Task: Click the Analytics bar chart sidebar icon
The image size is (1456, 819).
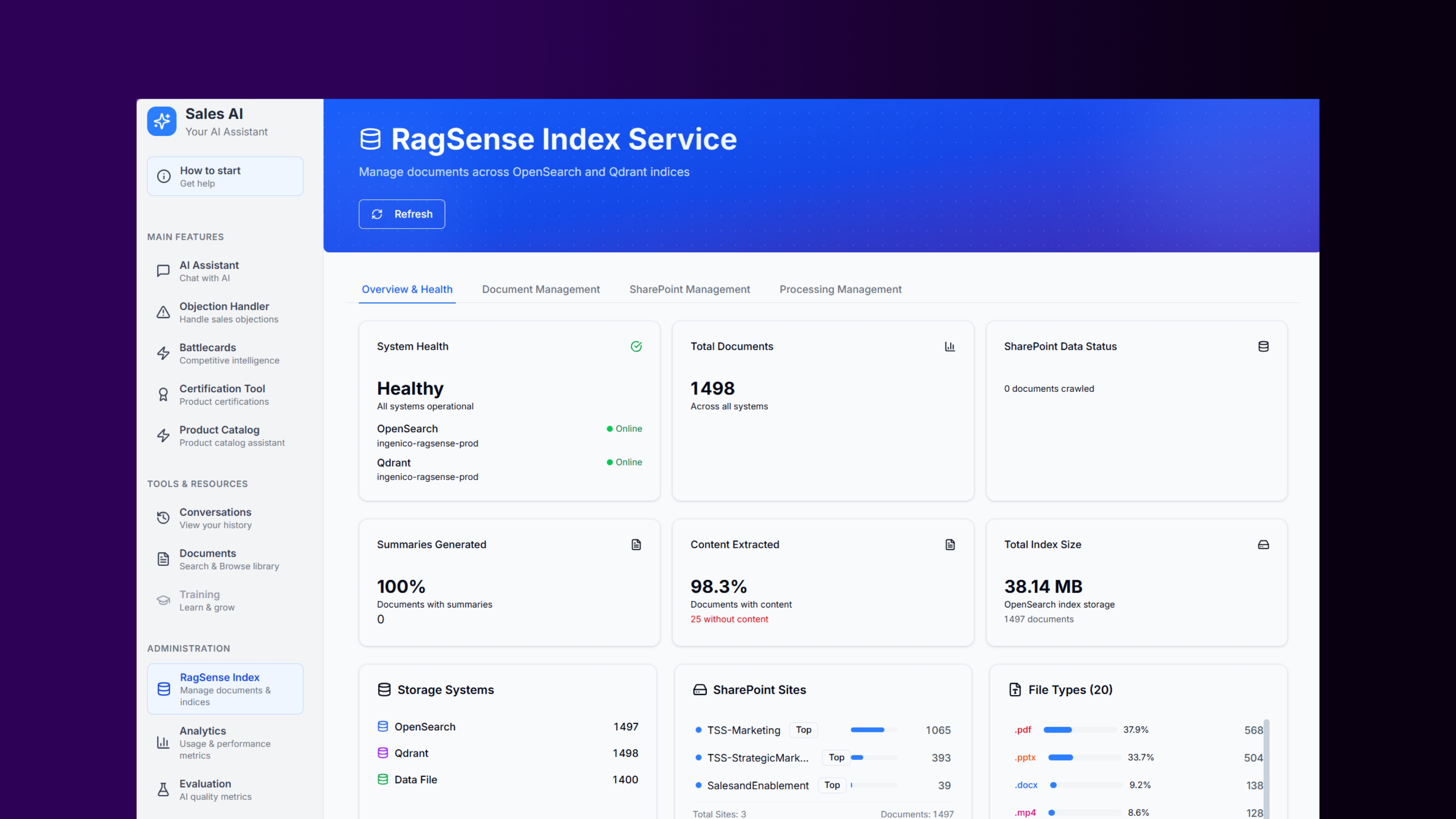Action: (x=163, y=742)
